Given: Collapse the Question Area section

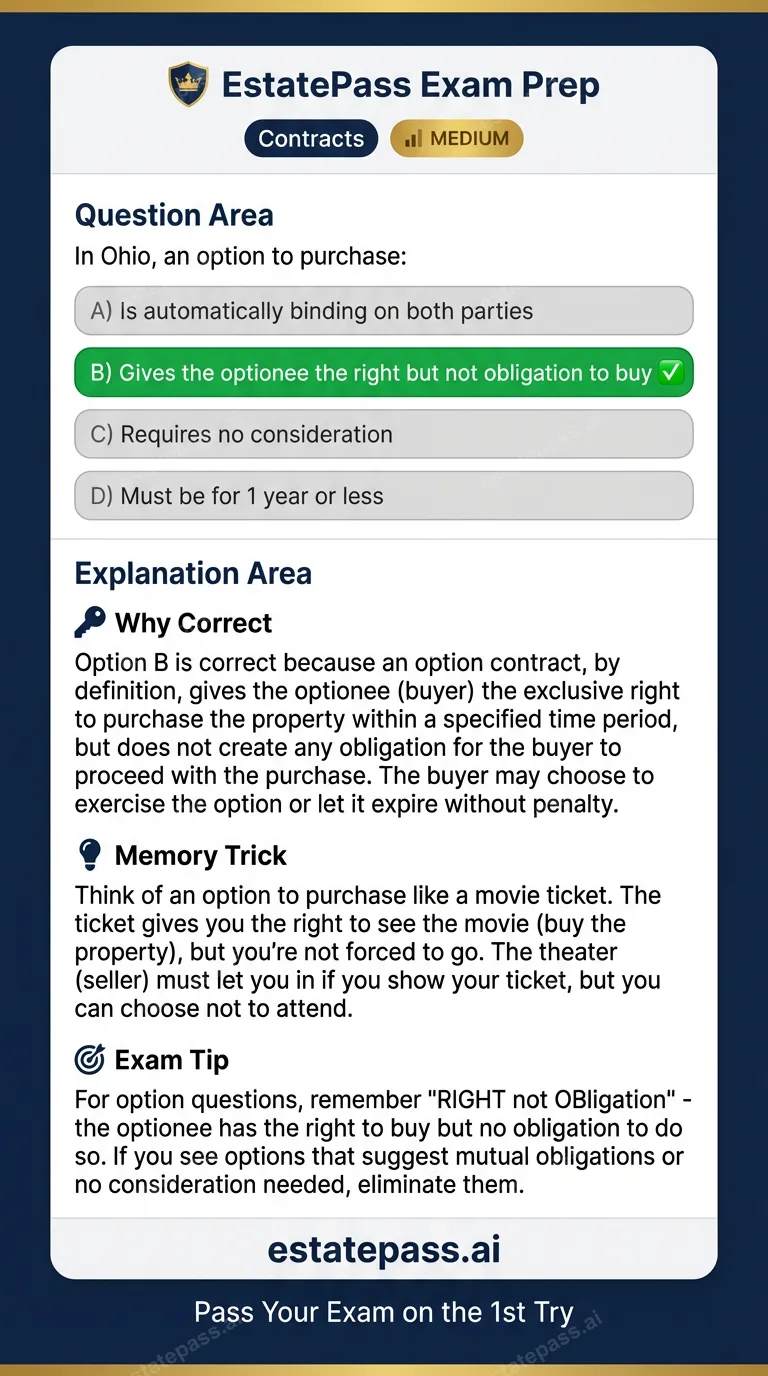Looking at the screenshot, I should [174, 214].
